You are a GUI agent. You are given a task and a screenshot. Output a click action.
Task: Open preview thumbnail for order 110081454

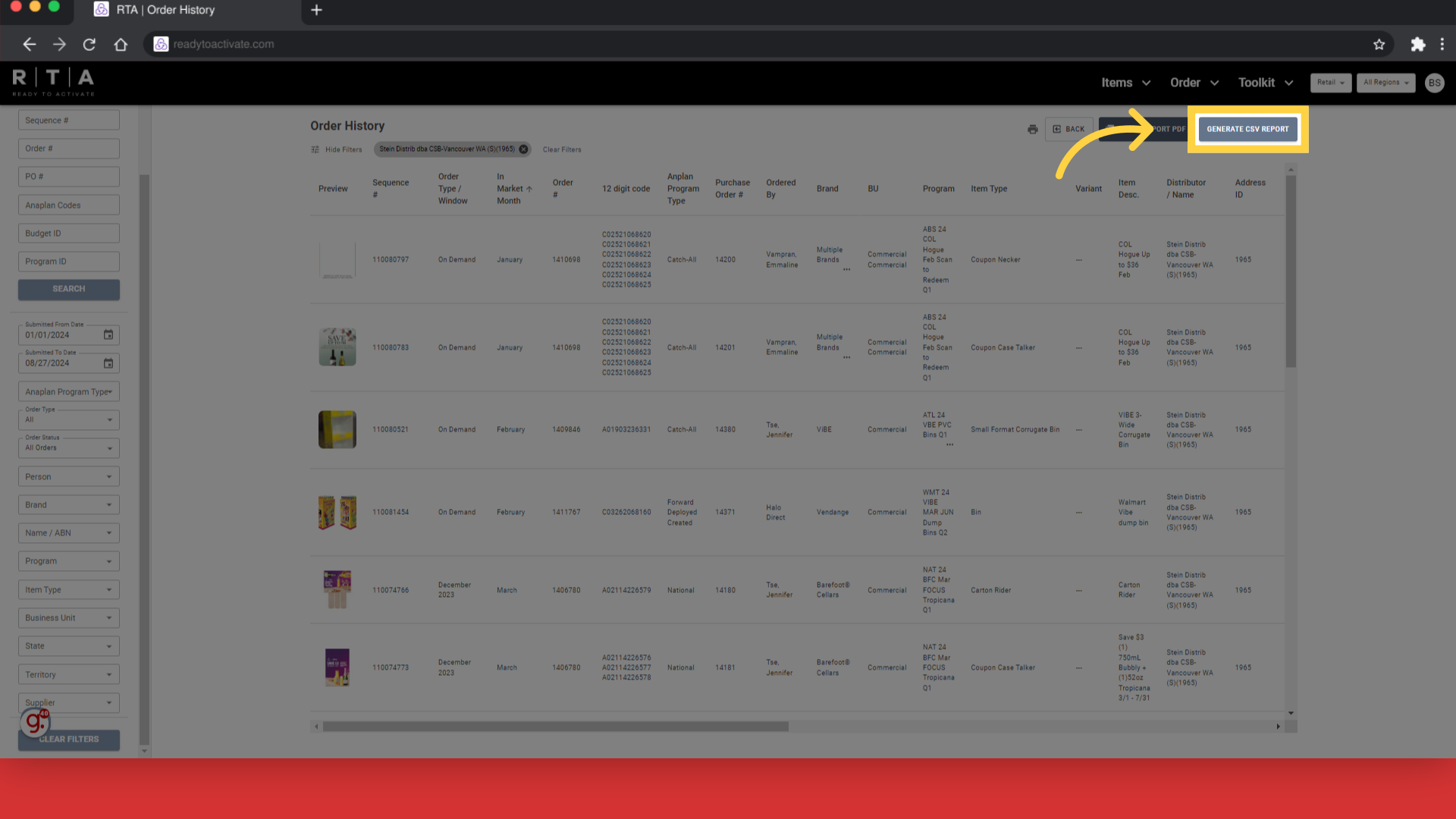click(337, 513)
